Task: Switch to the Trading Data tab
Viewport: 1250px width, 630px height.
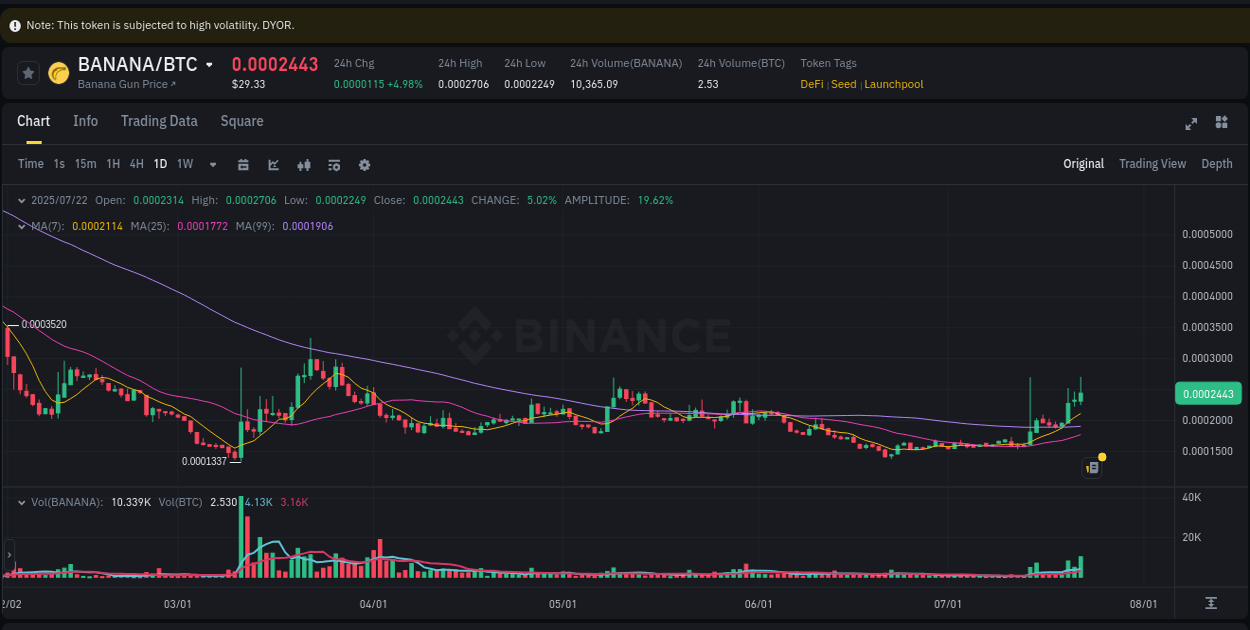Action: (159, 121)
